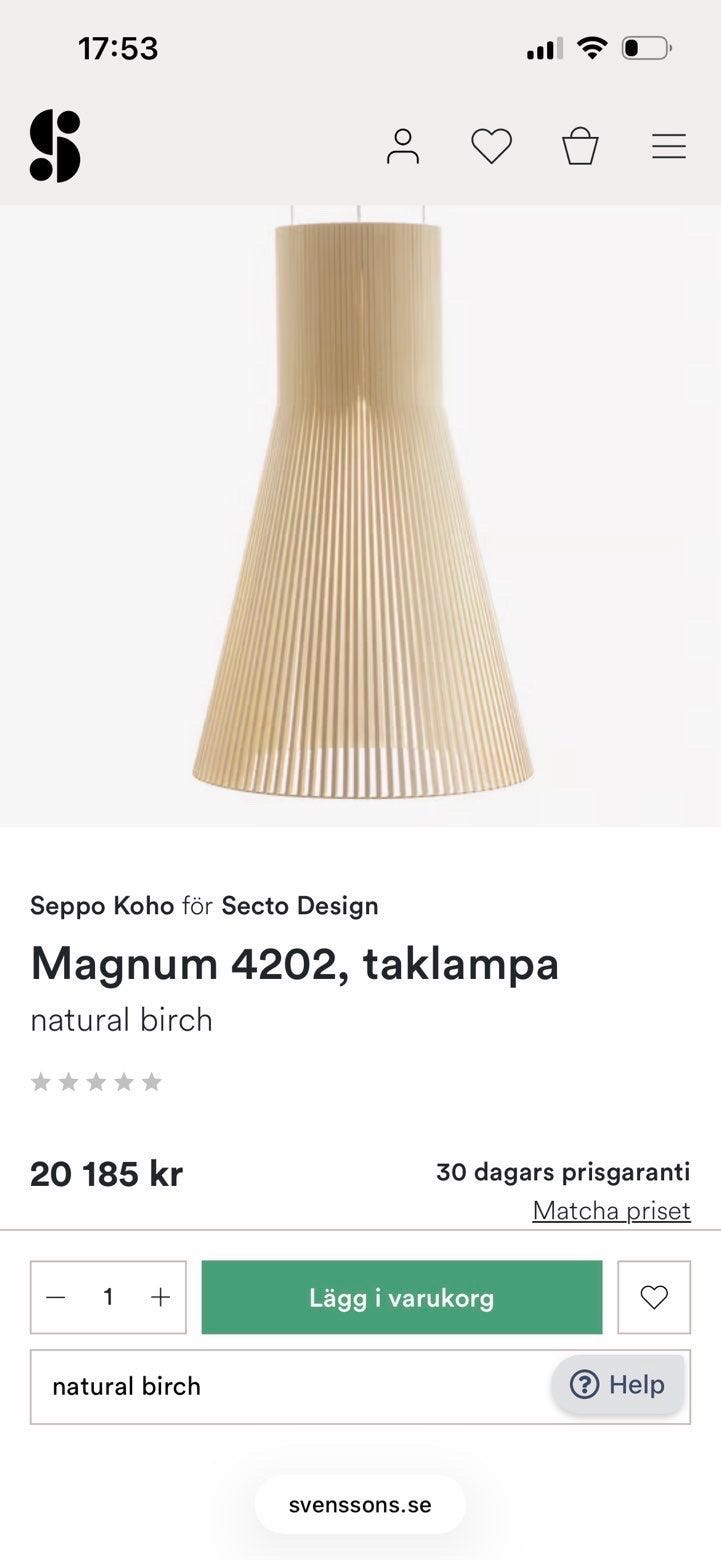Expand the natural birch variant dropdown
The image size is (721, 1560).
tap(360, 1386)
